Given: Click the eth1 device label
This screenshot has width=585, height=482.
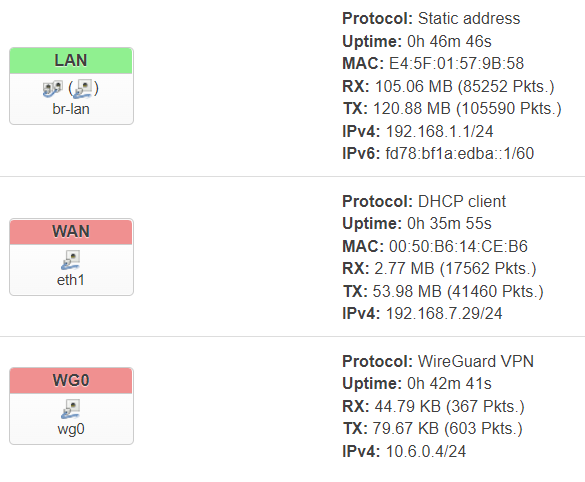Looking at the screenshot, I should point(71,280).
